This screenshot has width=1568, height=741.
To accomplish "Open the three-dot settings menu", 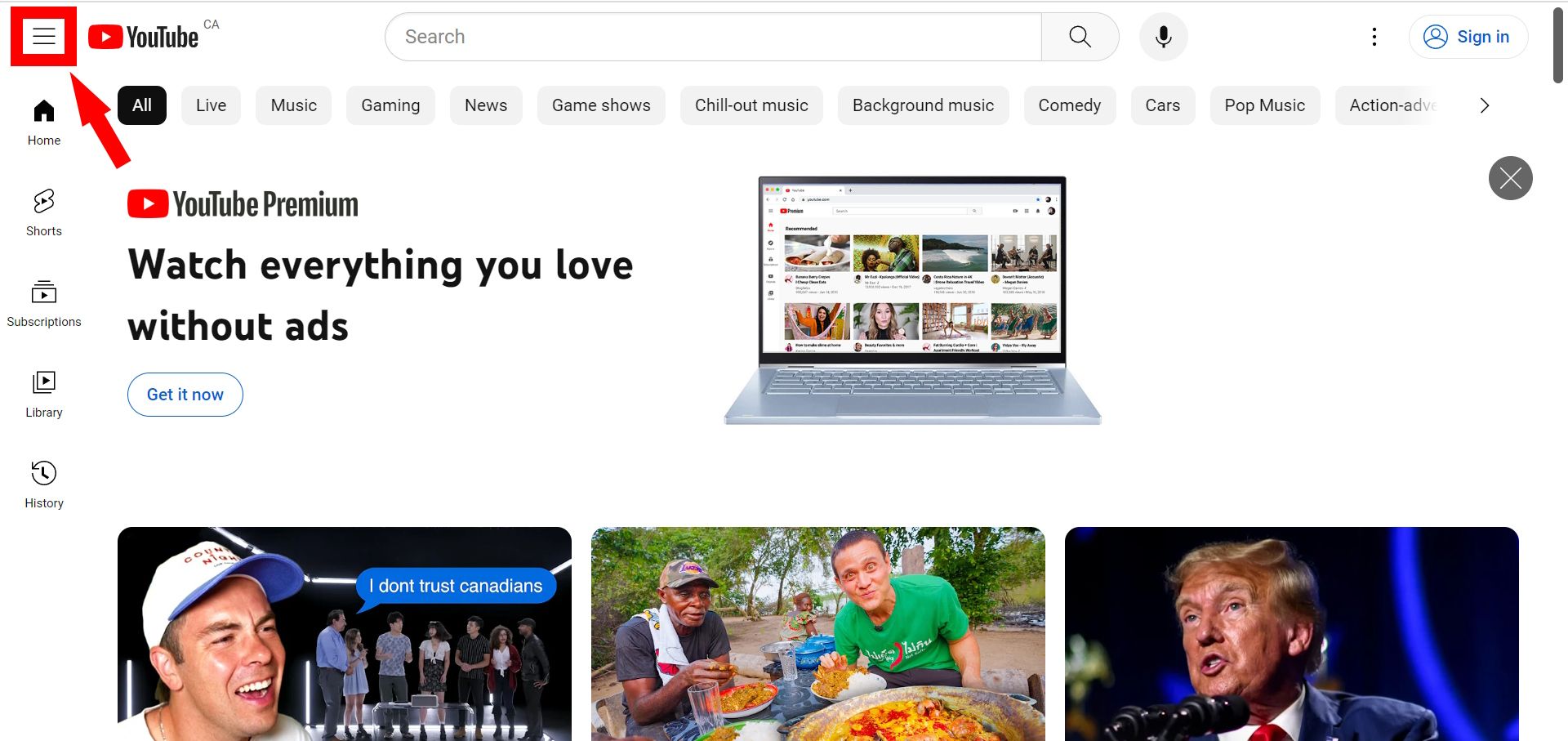I will pos(1374,37).
